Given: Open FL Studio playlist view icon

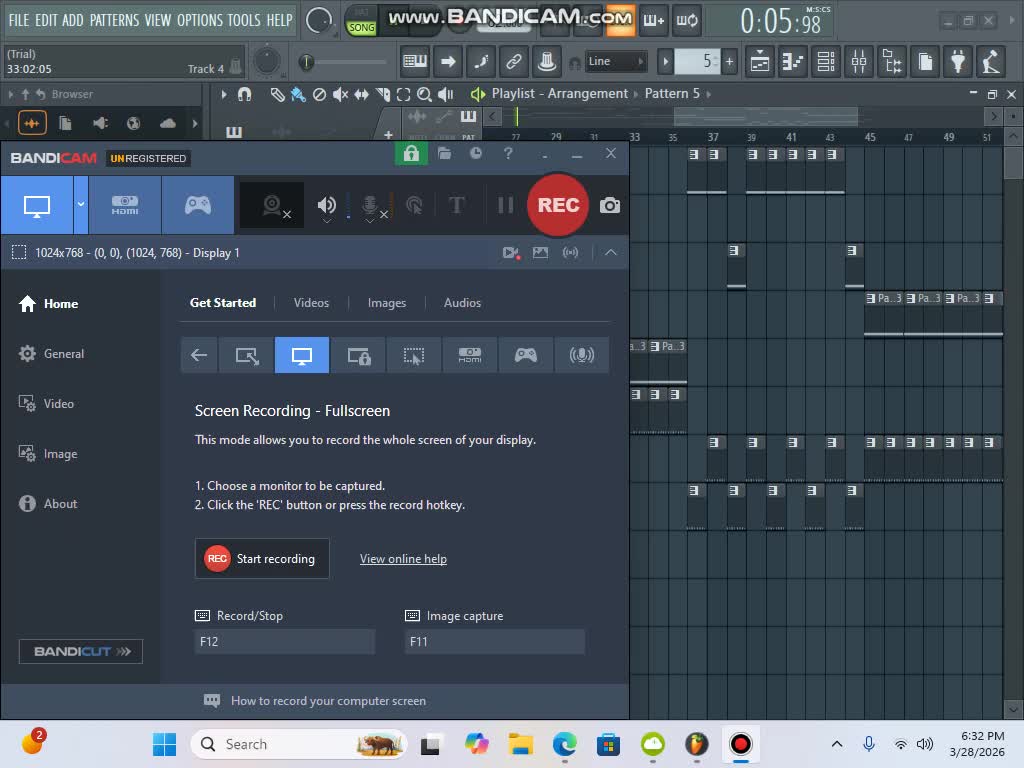Looking at the screenshot, I should point(760,61).
